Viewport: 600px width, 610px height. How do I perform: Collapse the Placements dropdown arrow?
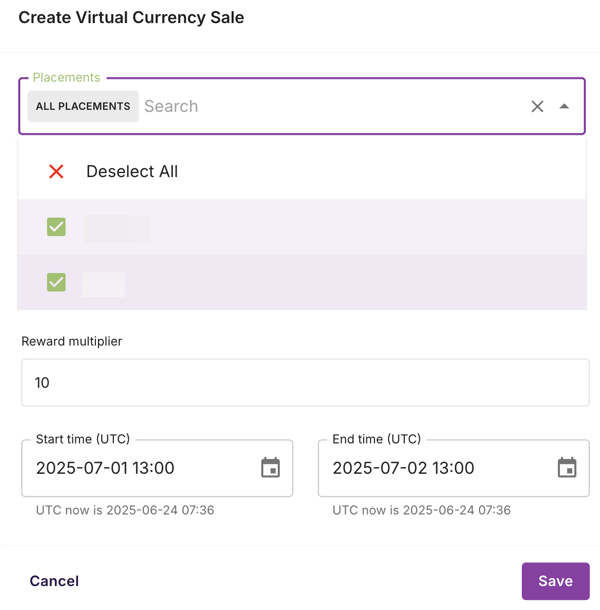564,106
